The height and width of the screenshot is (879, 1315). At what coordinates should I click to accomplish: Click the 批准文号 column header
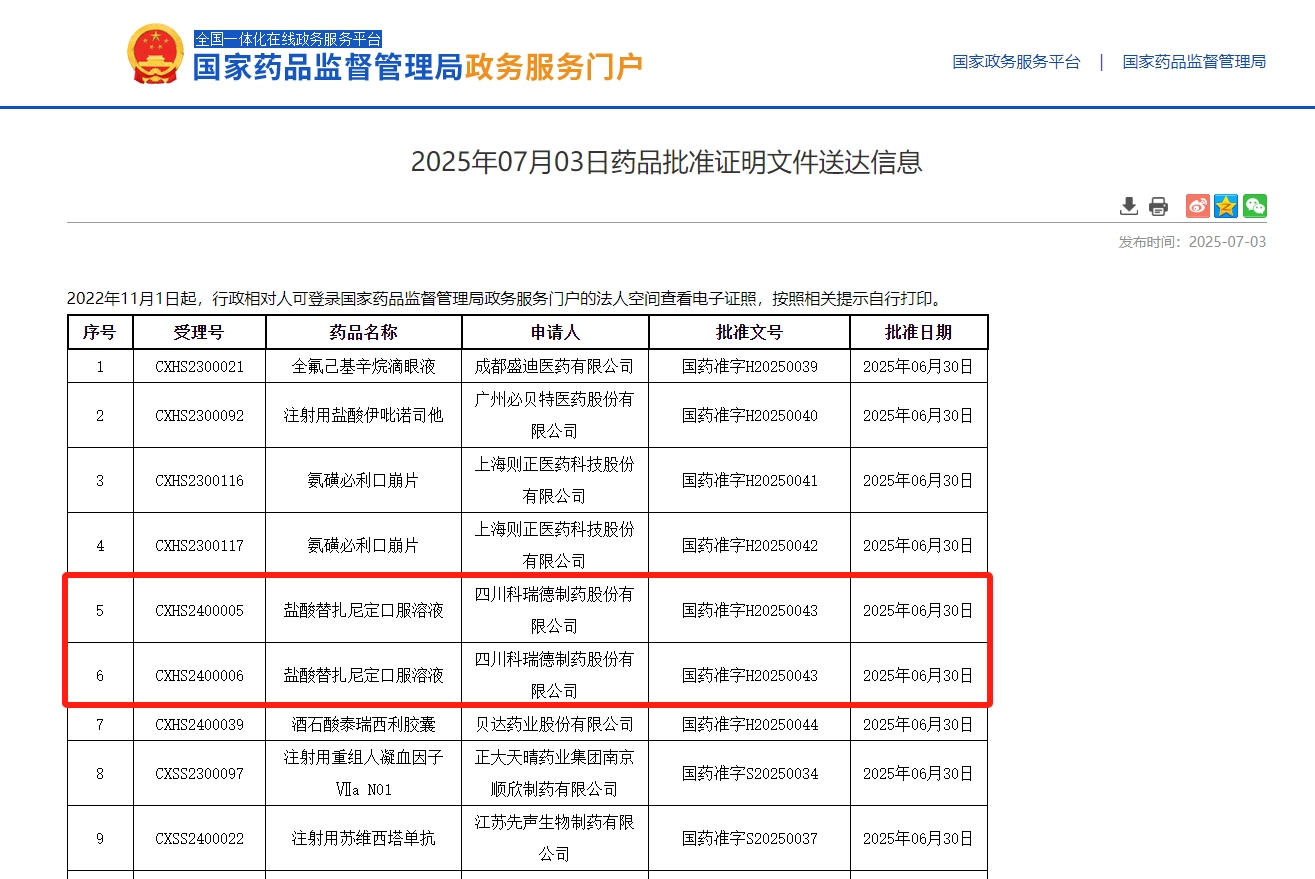(749, 332)
